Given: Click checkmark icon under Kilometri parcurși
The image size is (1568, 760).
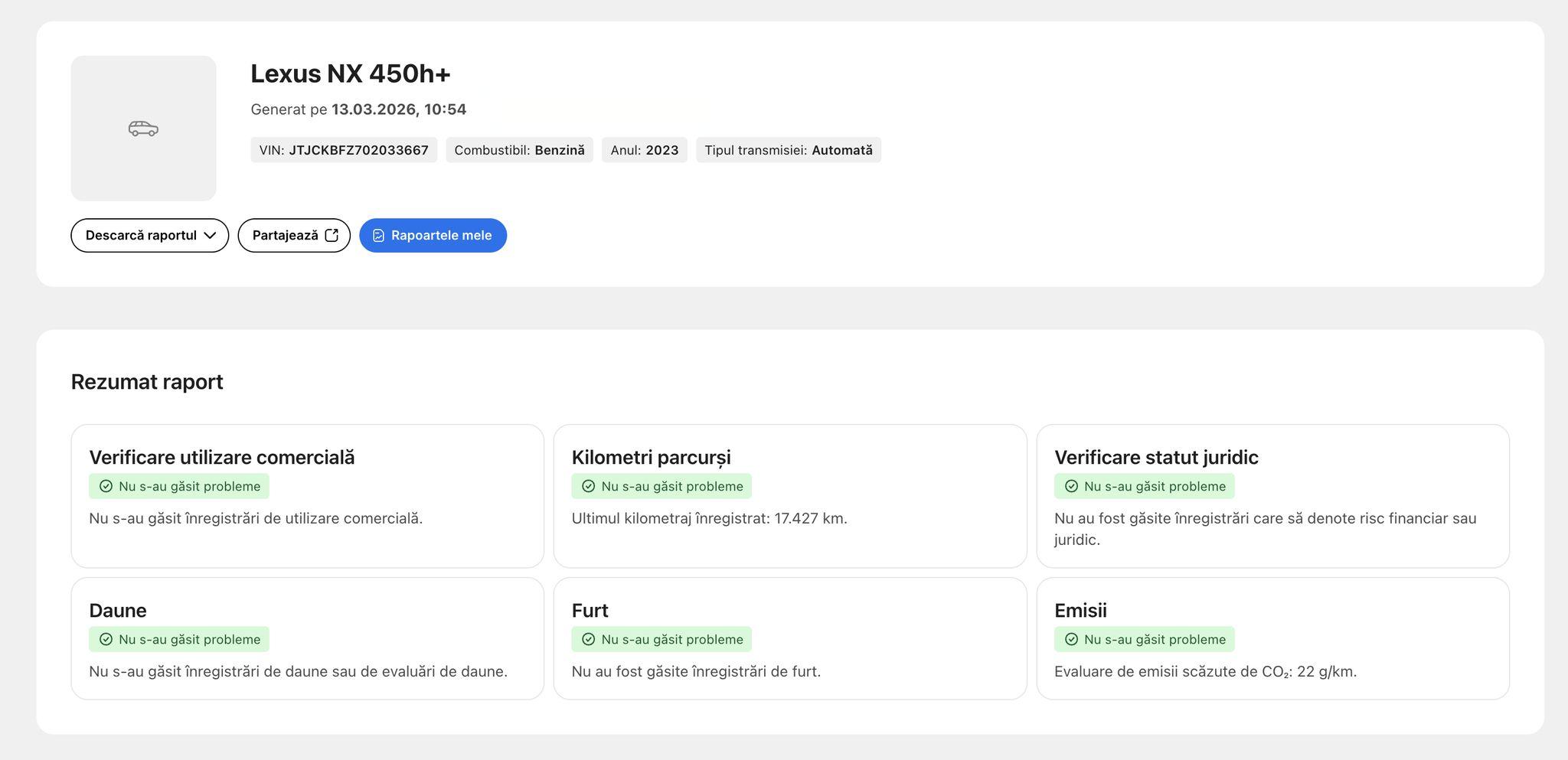Looking at the screenshot, I should click(x=588, y=487).
